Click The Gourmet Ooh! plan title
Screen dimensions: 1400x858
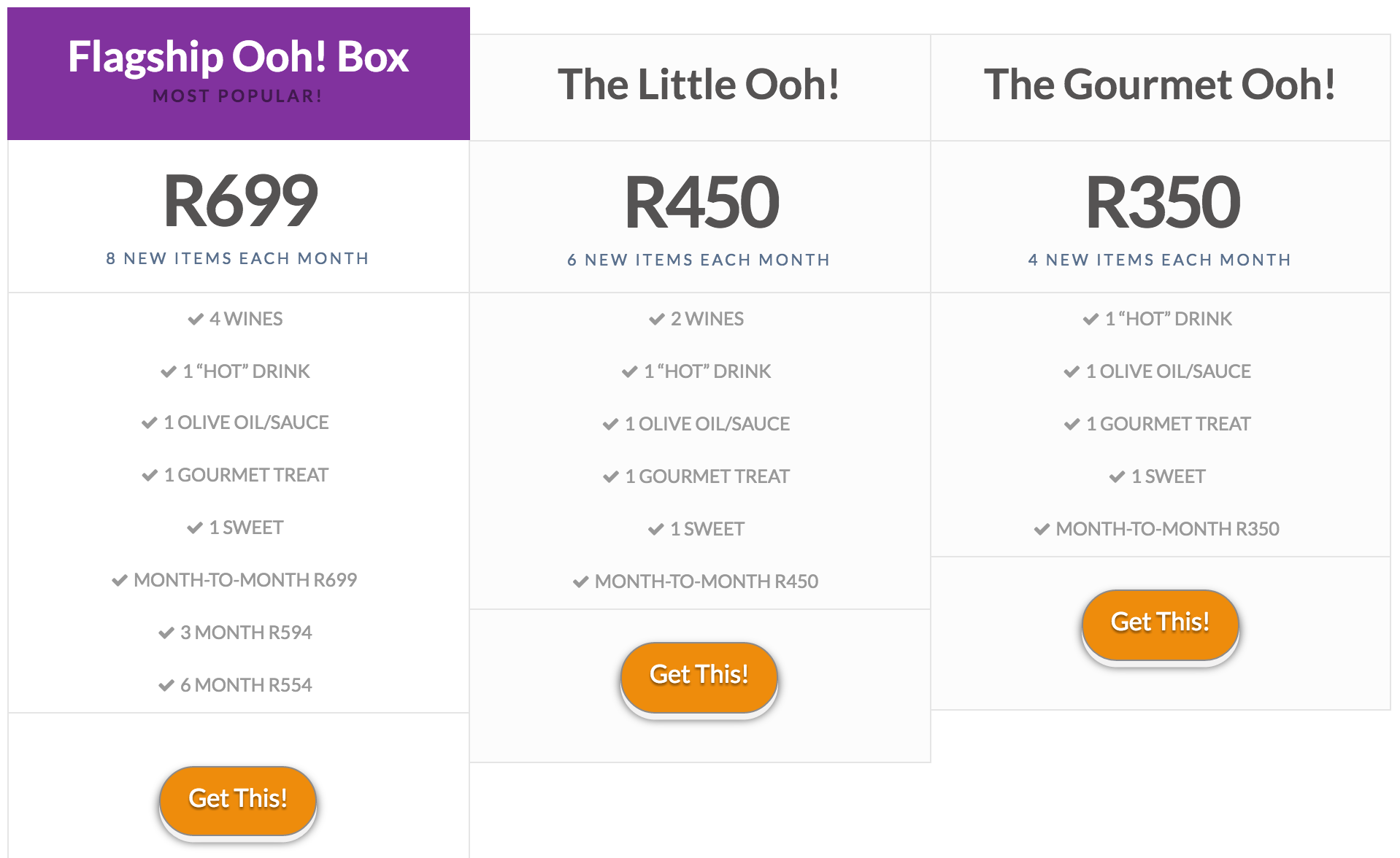point(1160,85)
